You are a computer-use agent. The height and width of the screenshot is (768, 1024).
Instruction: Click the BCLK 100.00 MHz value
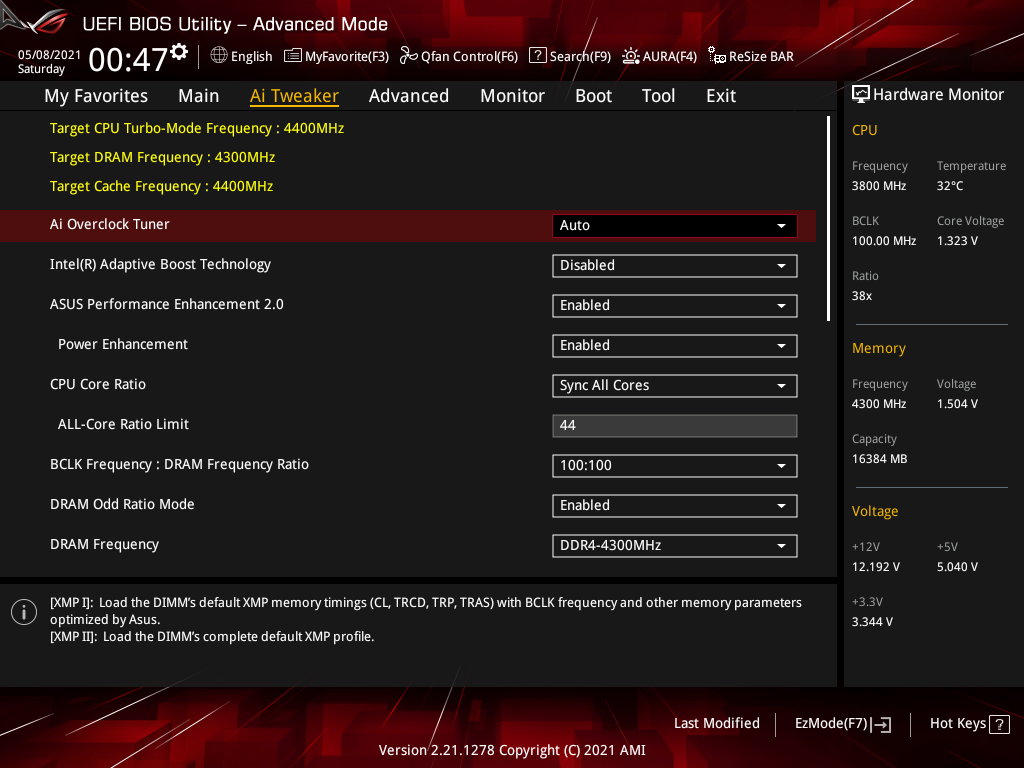click(884, 241)
